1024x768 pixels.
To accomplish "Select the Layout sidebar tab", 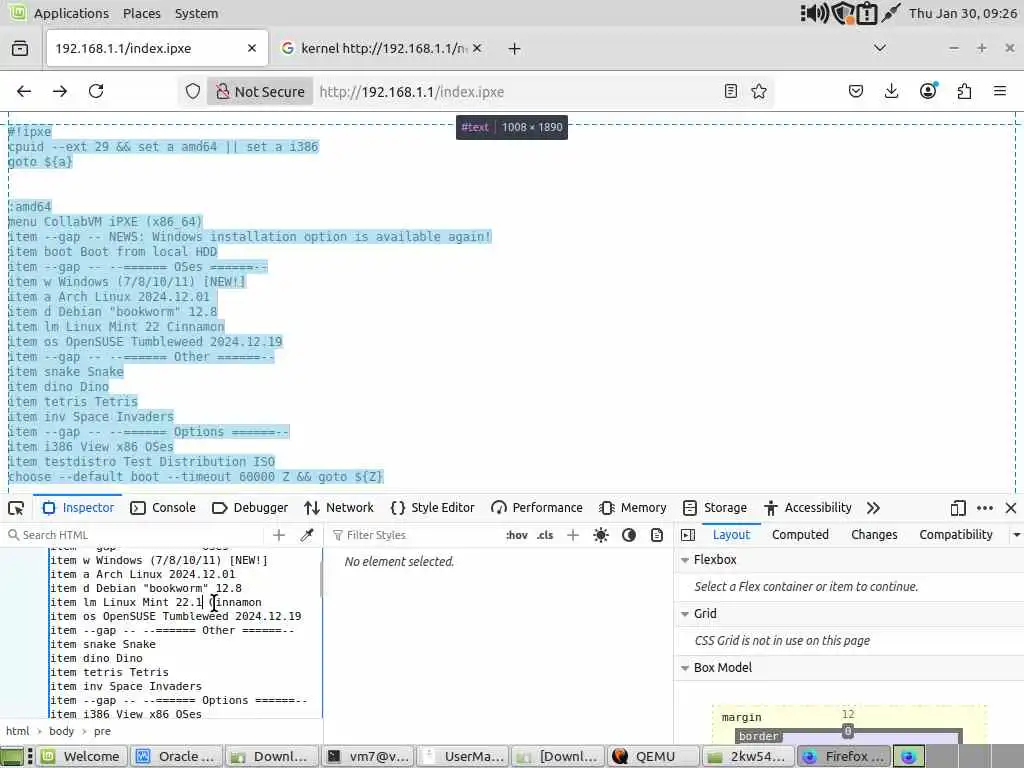I will click(731, 535).
